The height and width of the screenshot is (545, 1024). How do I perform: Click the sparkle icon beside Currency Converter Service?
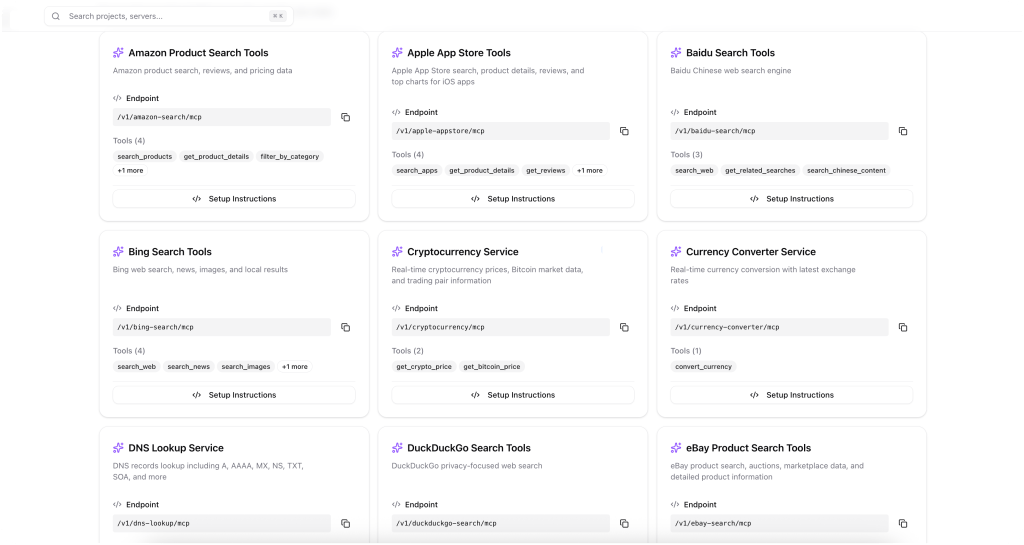[x=676, y=252]
